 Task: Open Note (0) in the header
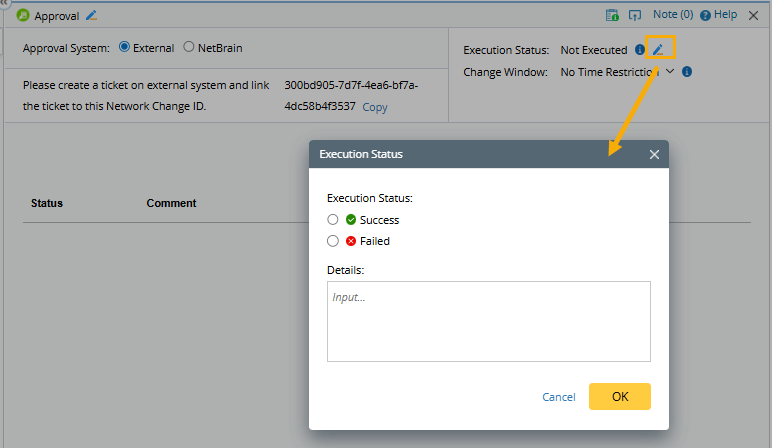(672, 15)
